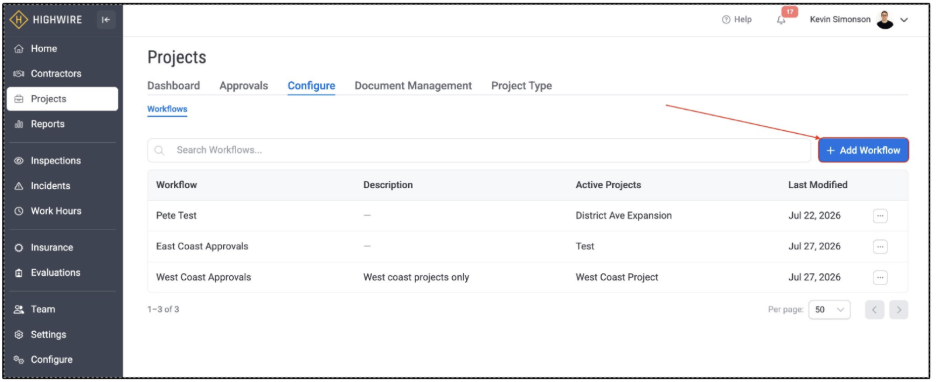Select the Workflows sub-tab
Viewport: 936px width, 382px height.
pyautogui.click(x=167, y=109)
